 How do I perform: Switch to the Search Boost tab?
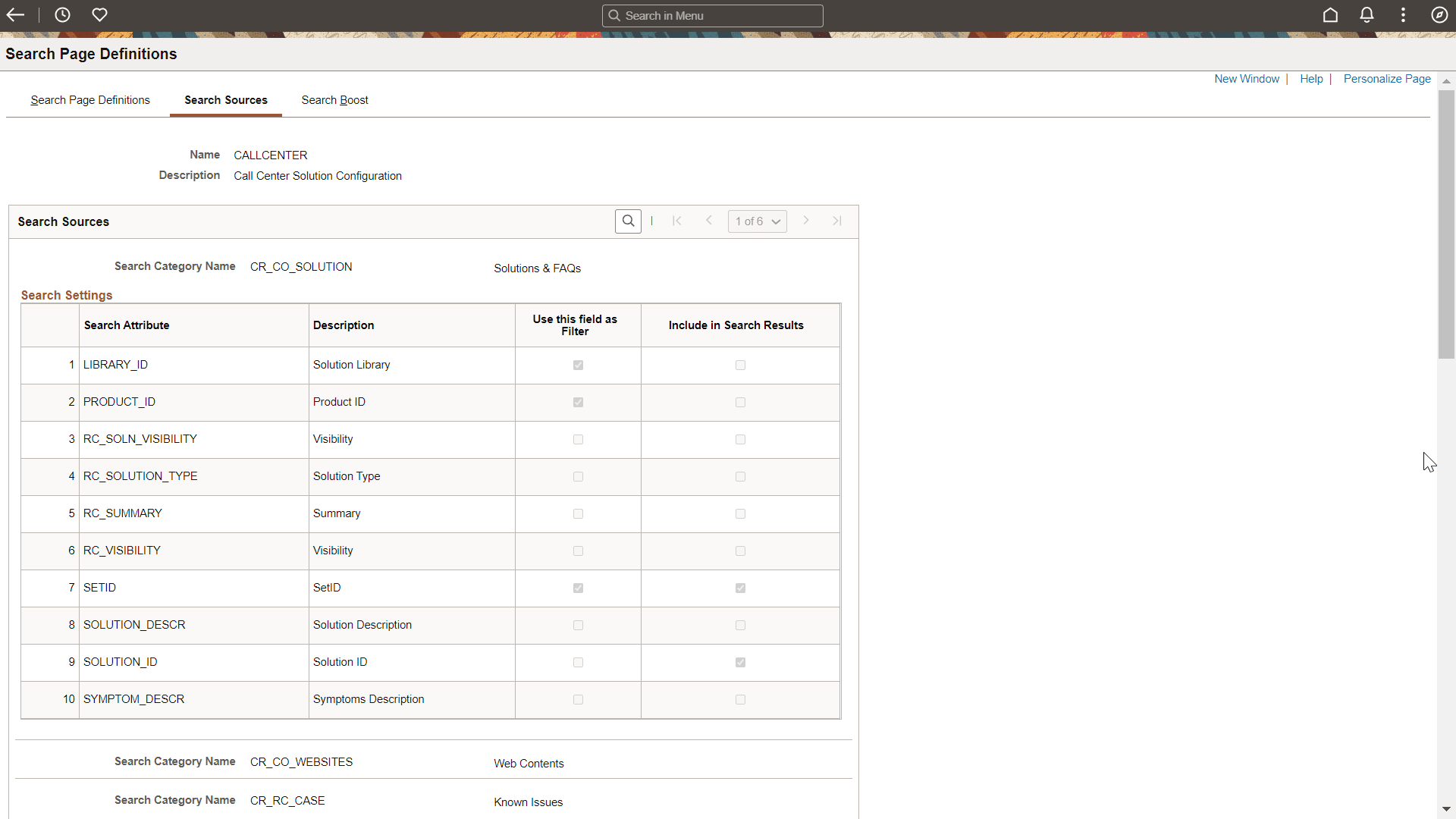(334, 100)
